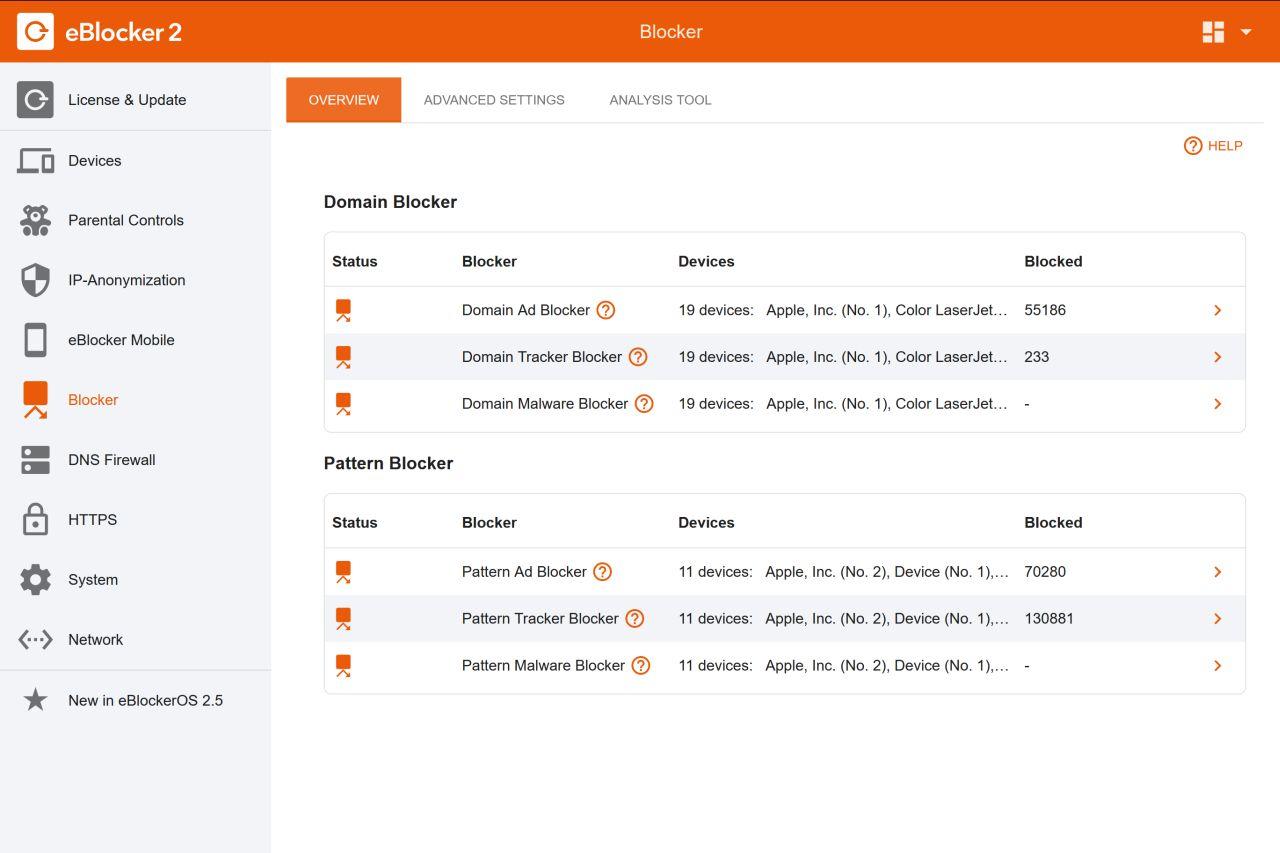Expand the Domain Malware Blocker row chevron

pos(1217,404)
